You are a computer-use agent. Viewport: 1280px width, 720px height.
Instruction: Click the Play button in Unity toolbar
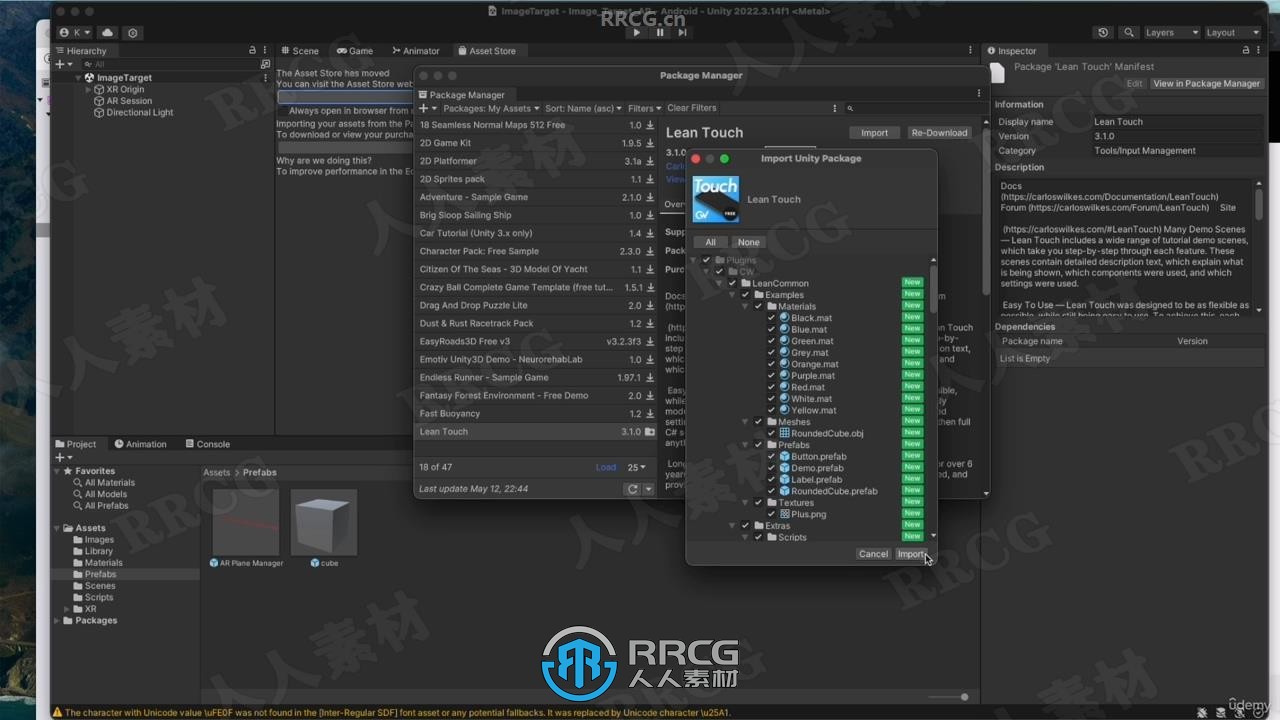(637, 33)
